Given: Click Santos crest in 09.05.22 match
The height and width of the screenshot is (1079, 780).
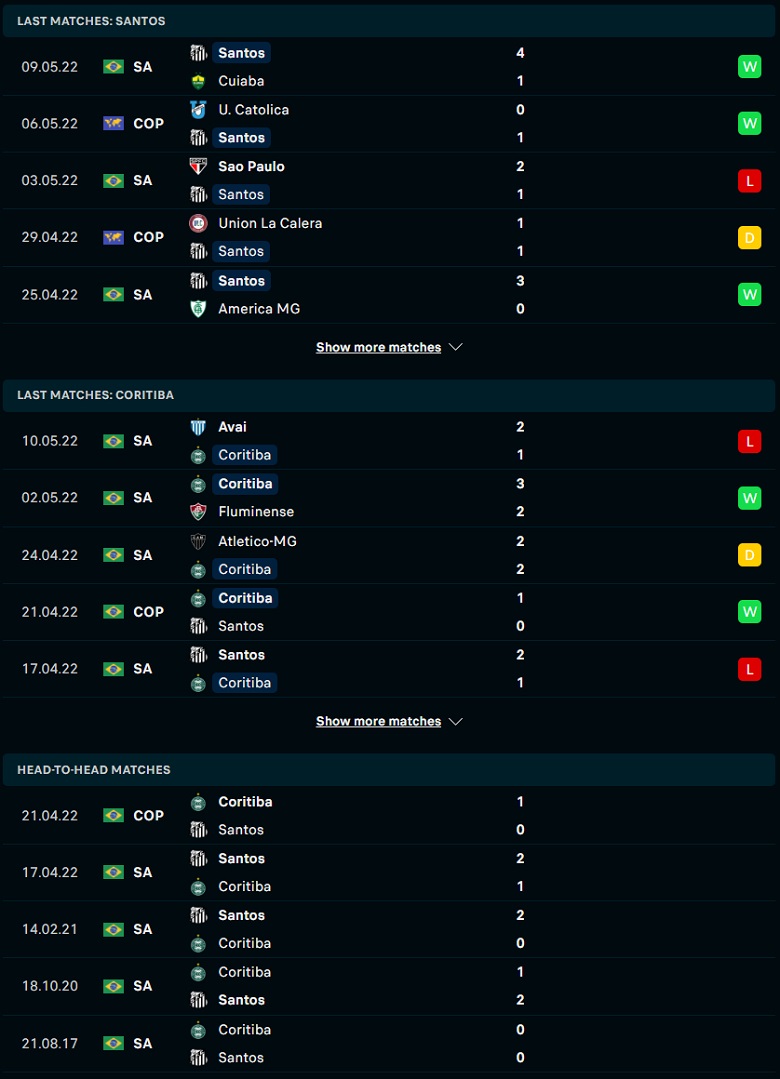Looking at the screenshot, I should point(198,53).
